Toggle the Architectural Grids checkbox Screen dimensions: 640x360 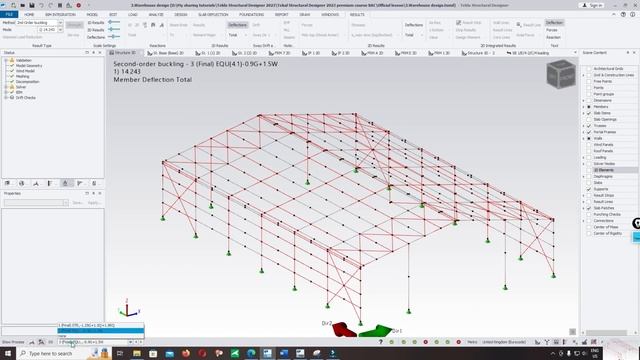tap(589, 69)
